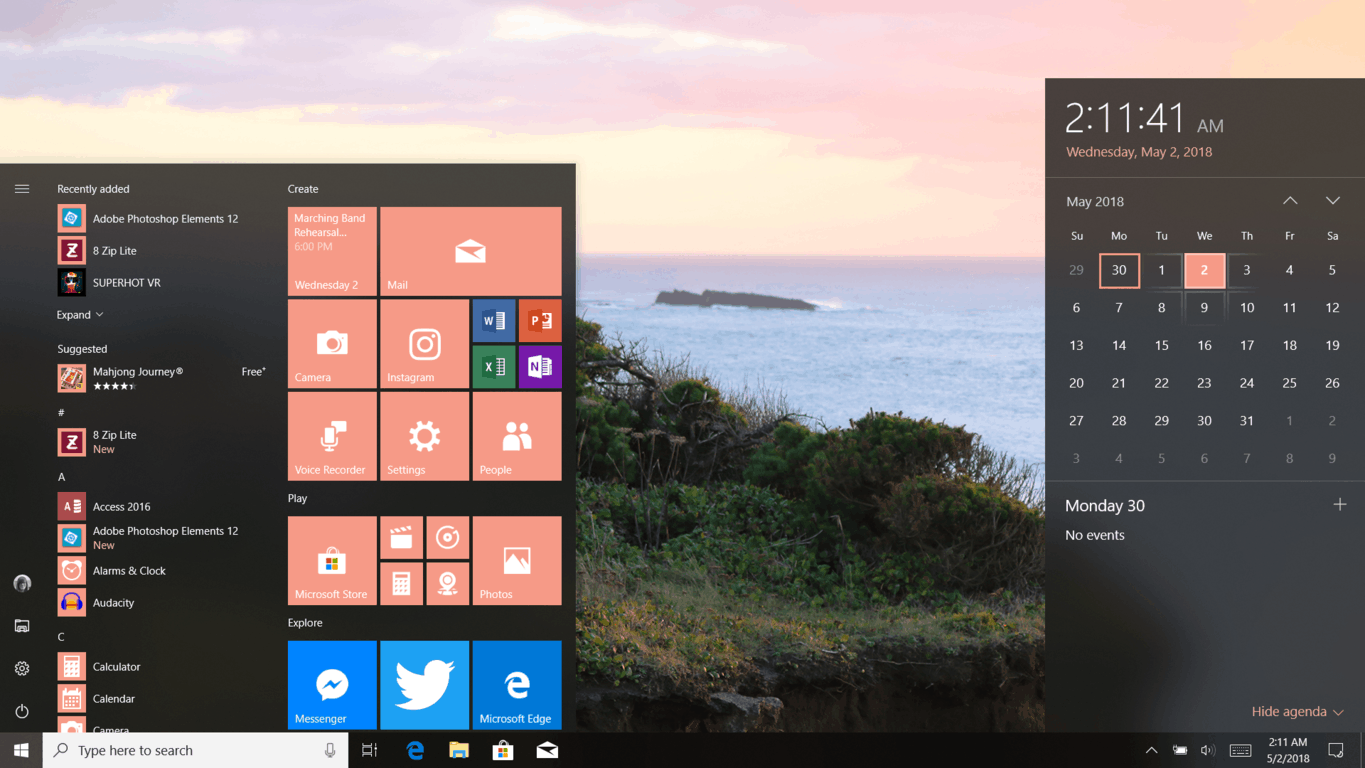Viewport: 1365px width, 768px height.
Task: Launch the Instagram tile
Action: click(x=424, y=344)
